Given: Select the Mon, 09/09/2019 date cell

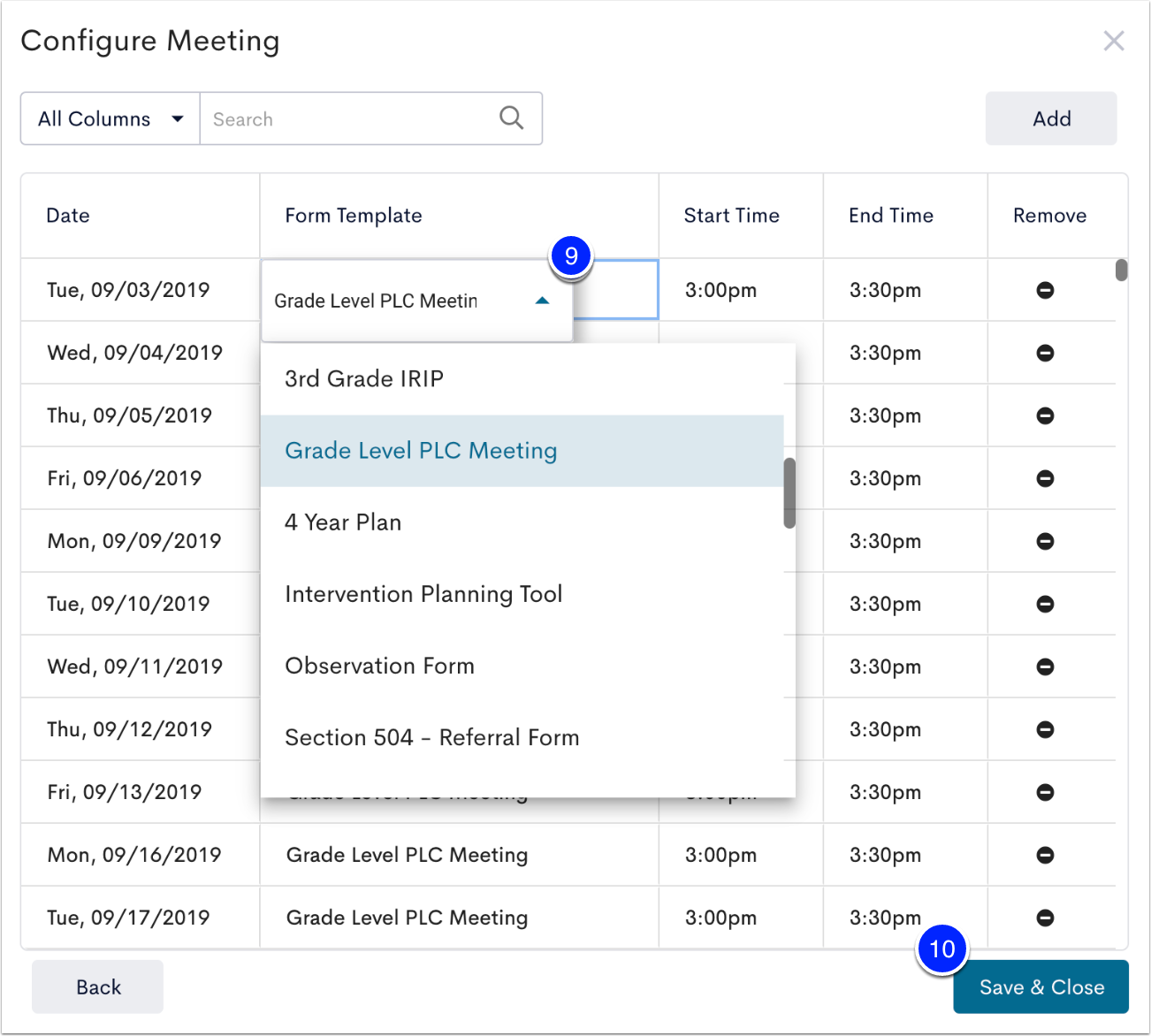Looking at the screenshot, I should click(x=141, y=541).
